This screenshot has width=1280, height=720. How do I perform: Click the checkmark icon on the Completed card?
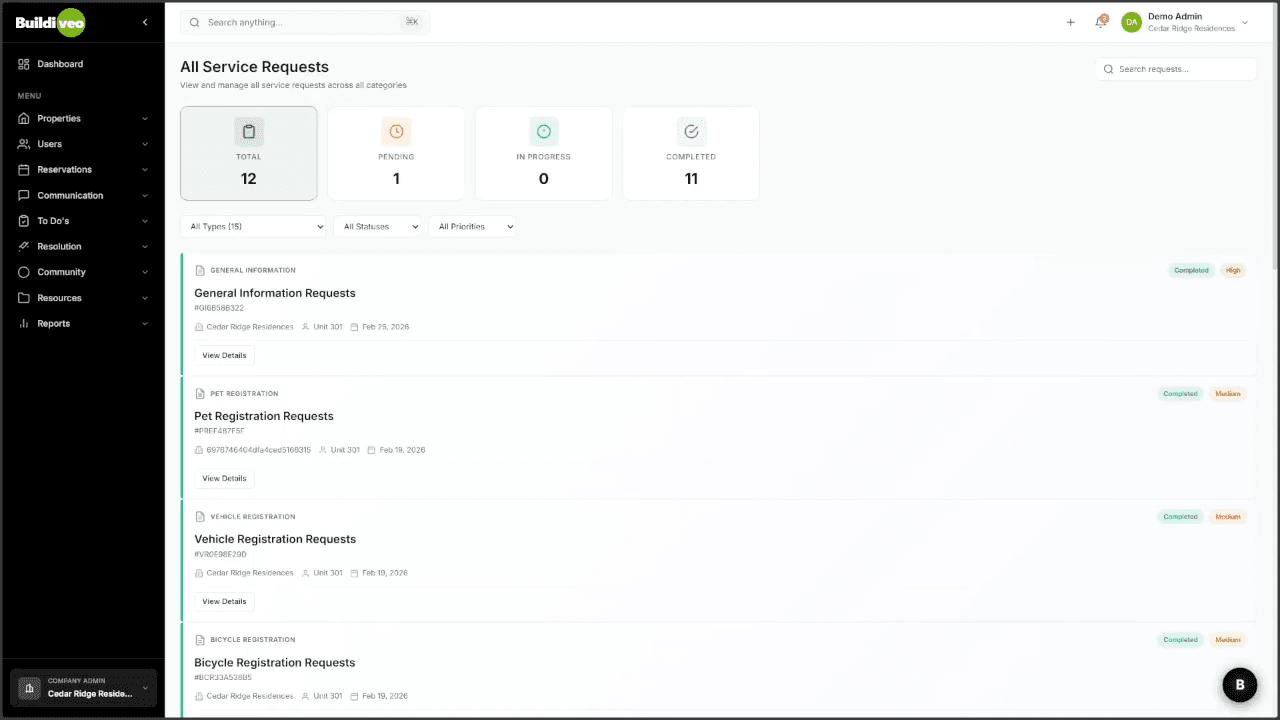coord(690,131)
